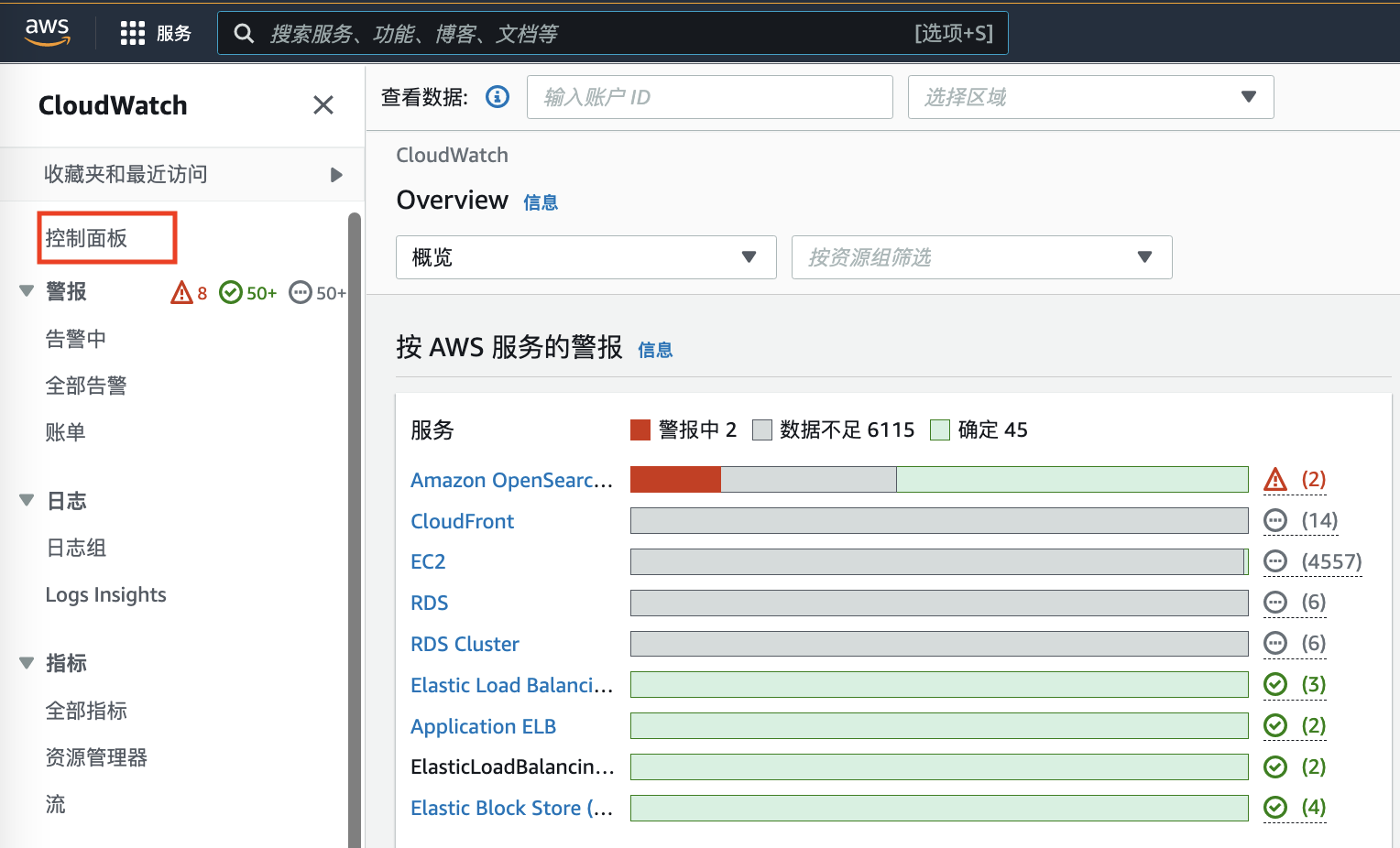The image size is (1400, 848).
Task: Click the 输入账户 ID input field
Action: [709, 97]
